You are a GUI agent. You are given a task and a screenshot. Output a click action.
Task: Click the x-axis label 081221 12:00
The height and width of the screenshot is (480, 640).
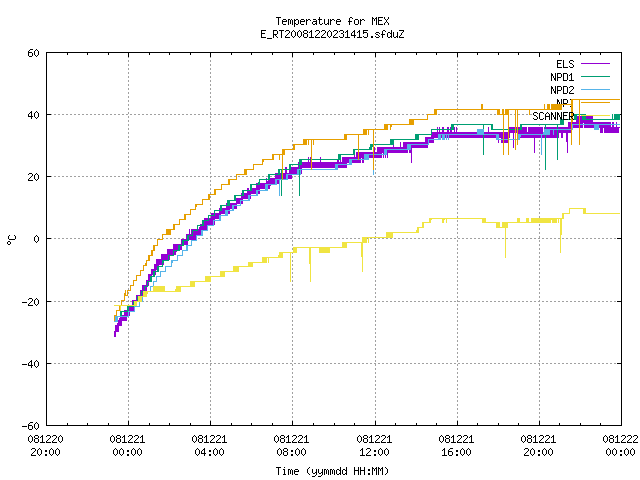[374, 446]
